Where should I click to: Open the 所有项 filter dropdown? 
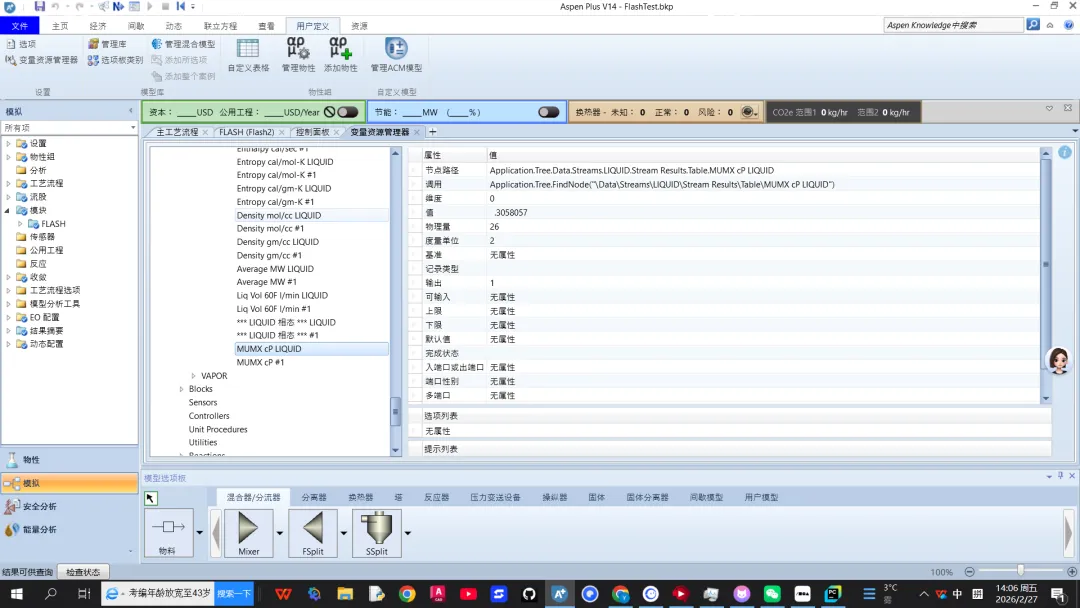133,128
